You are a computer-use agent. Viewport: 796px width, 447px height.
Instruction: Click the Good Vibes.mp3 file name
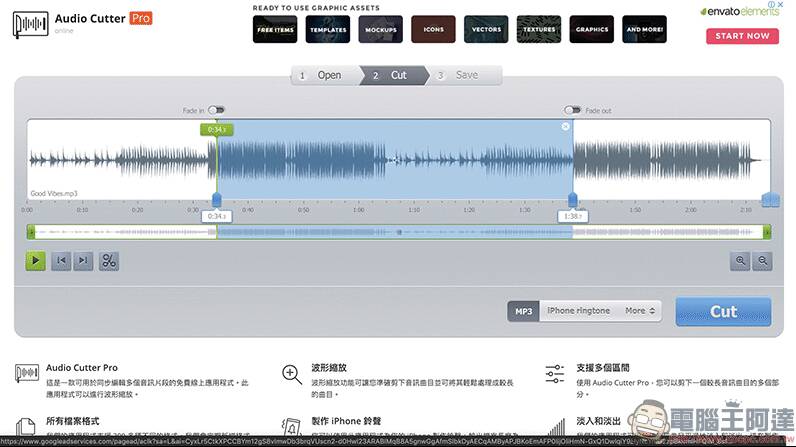pos(54,193)
